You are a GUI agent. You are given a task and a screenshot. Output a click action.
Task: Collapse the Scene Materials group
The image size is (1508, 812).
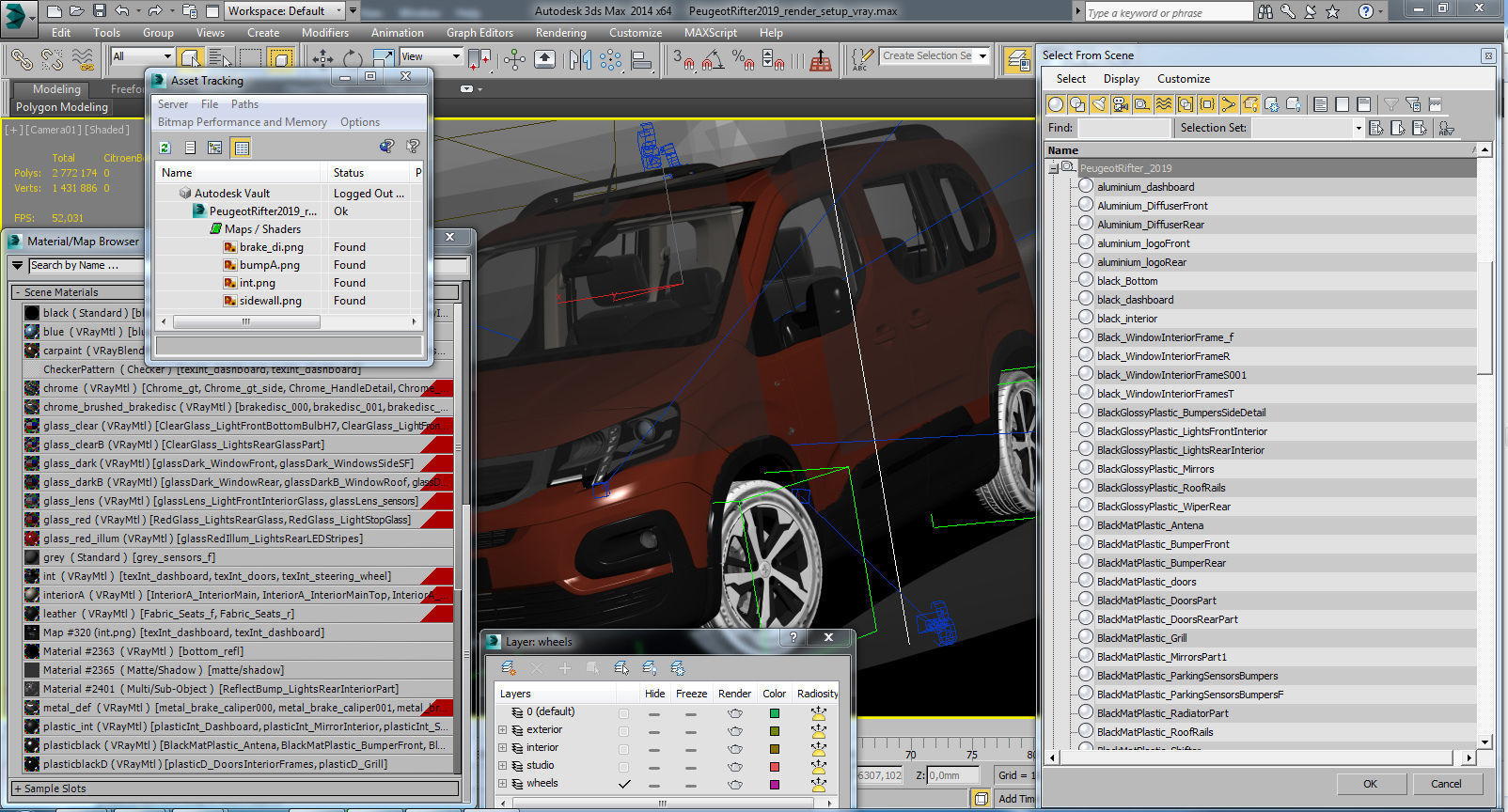click(17, 292)
